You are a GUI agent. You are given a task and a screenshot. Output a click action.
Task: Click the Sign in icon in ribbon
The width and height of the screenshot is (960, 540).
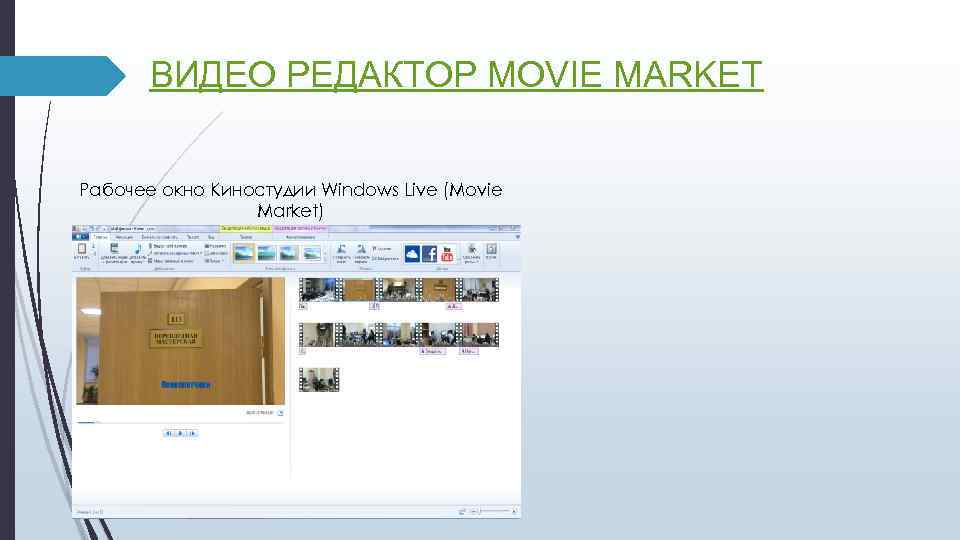pyautogui.click(x=491, y=251)
